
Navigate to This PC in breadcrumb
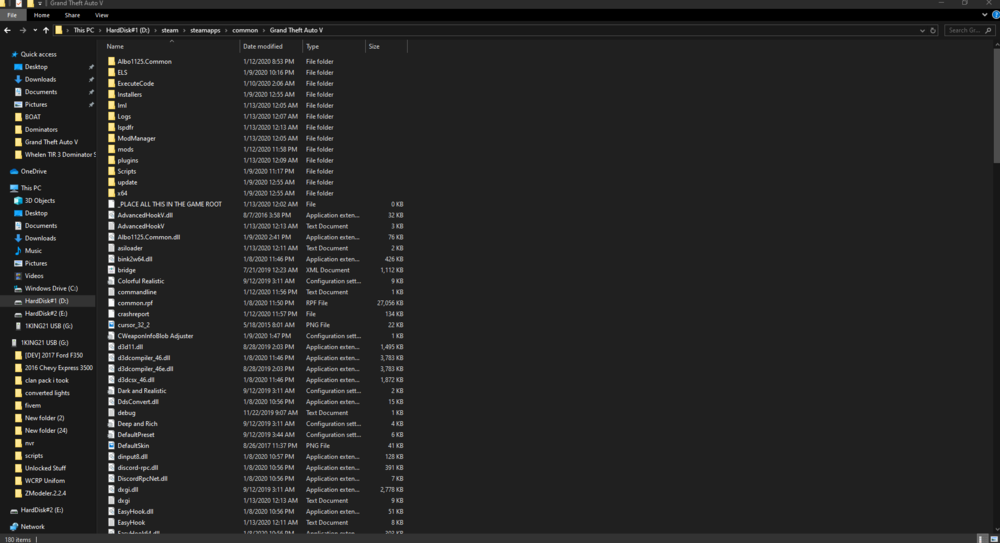pos(84,30)
